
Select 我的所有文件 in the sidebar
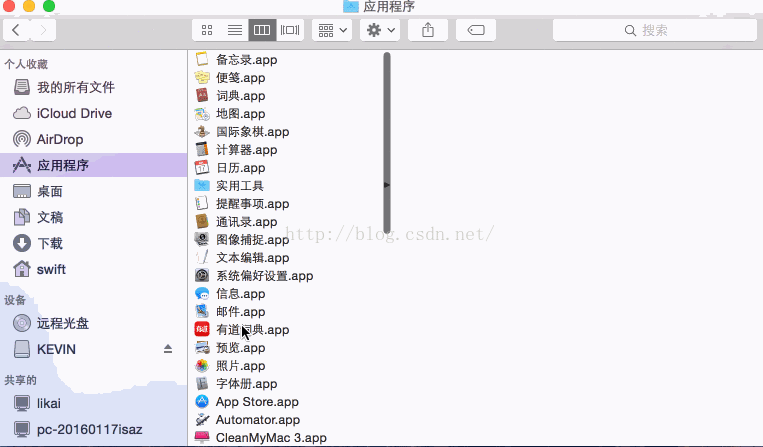point(93,88)
